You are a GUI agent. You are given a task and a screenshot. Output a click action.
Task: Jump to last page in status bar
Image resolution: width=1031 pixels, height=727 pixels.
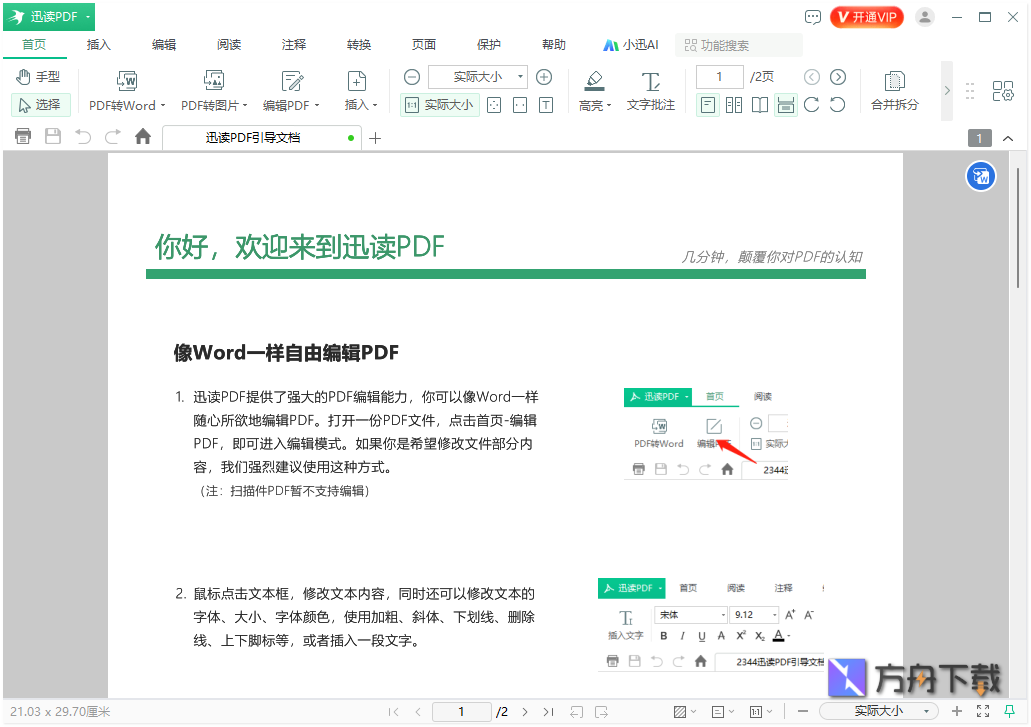tap(548, 712)
